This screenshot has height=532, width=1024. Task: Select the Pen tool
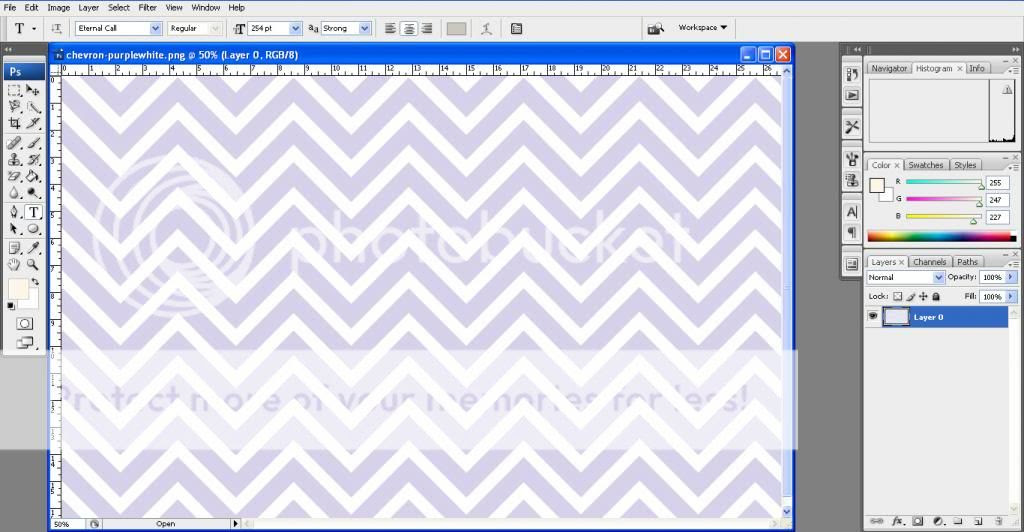[x=14, y=212]
